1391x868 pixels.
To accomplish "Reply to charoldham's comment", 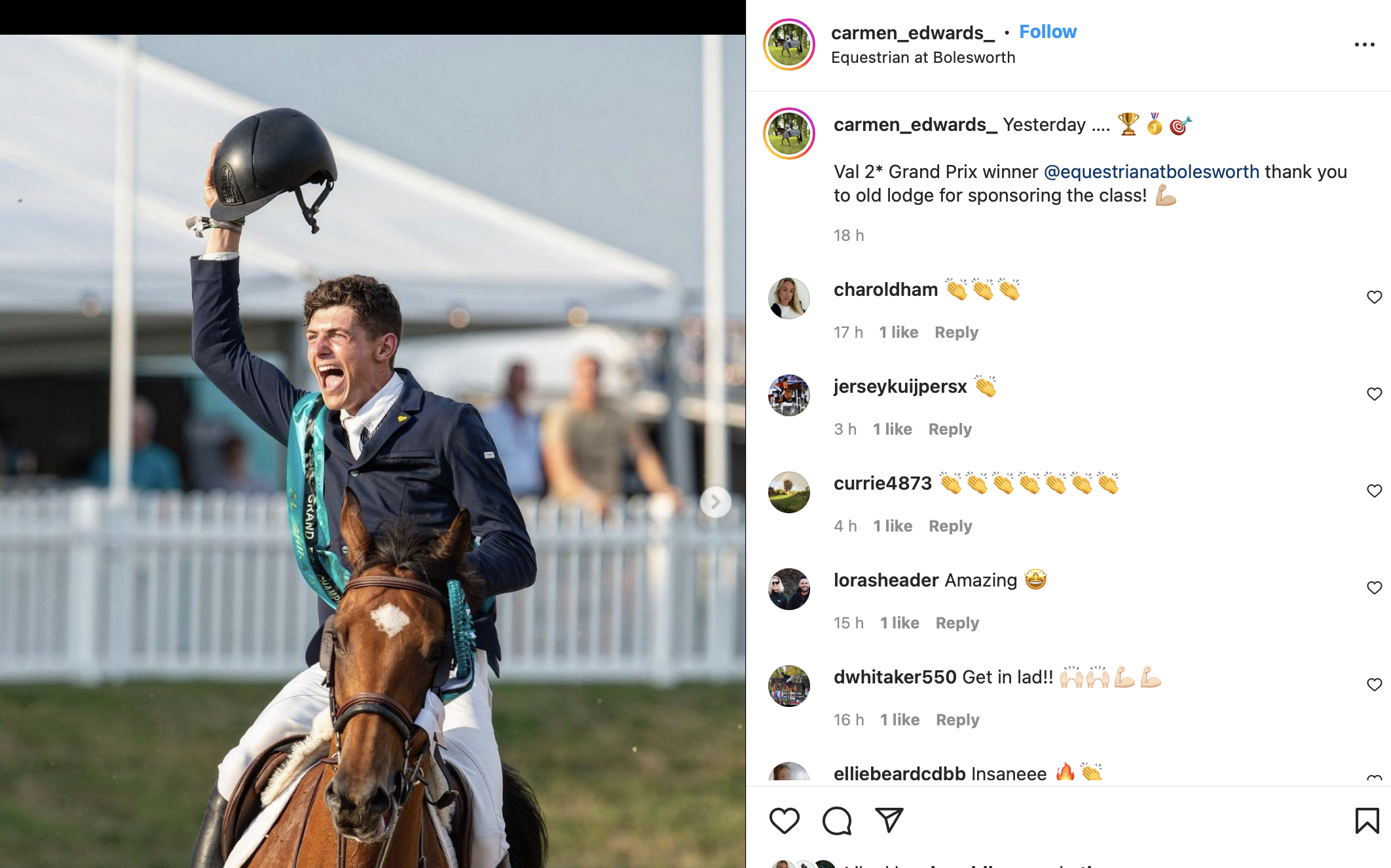I will click(956, 333).
